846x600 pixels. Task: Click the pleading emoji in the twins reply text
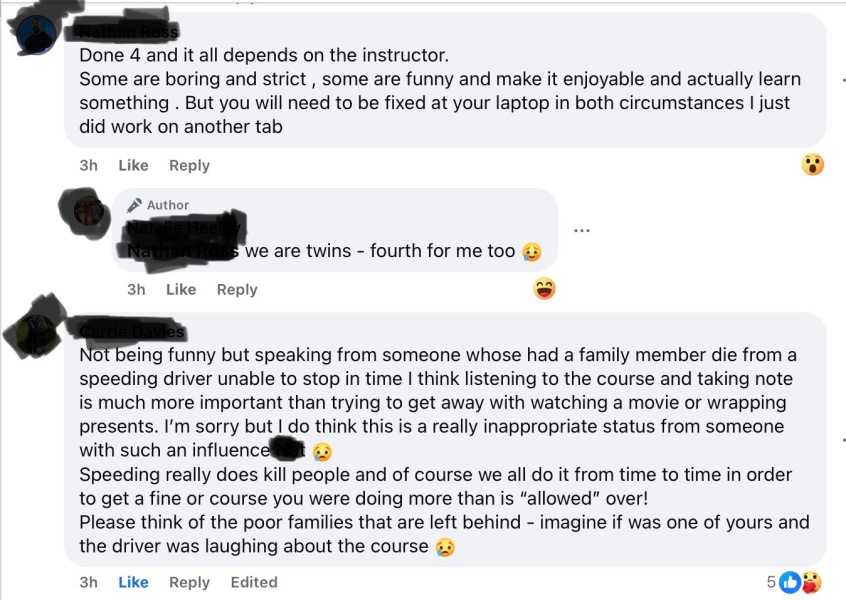click(531, 251)
